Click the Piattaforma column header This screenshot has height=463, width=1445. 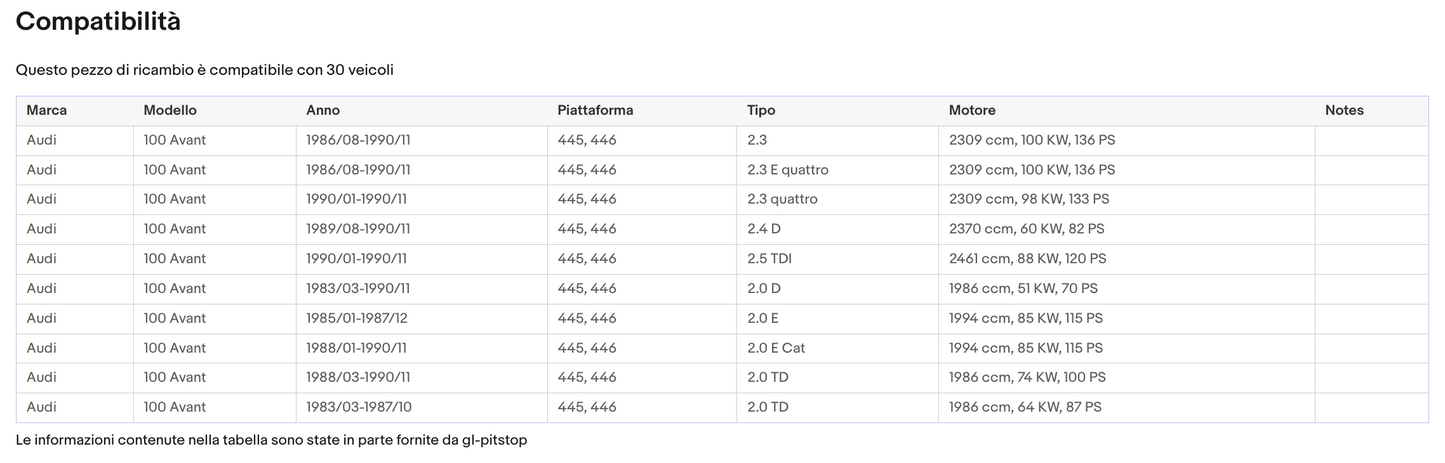point(595,110)
